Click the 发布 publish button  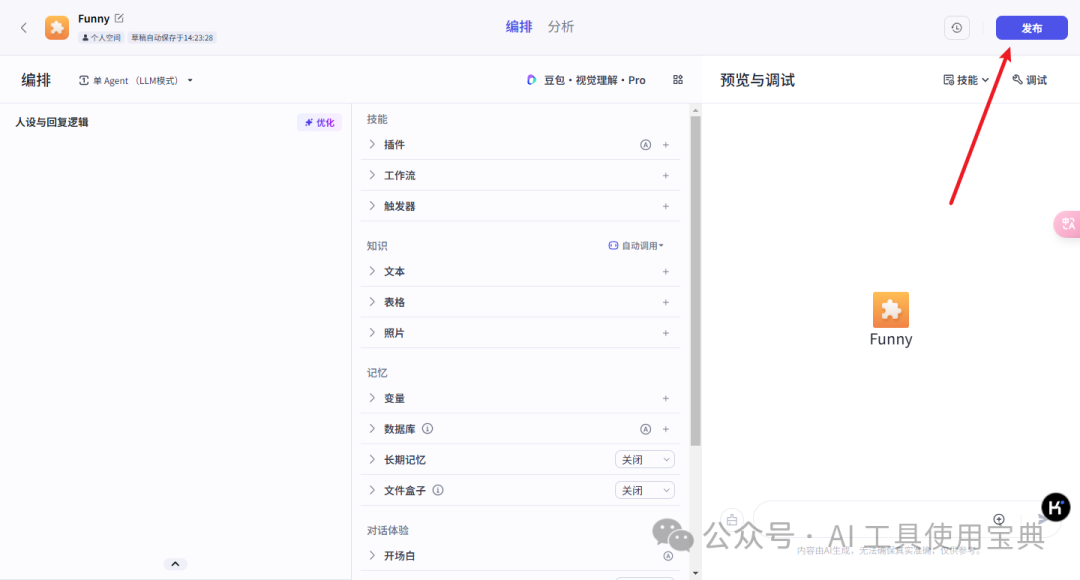click(x=1031, y=28)
